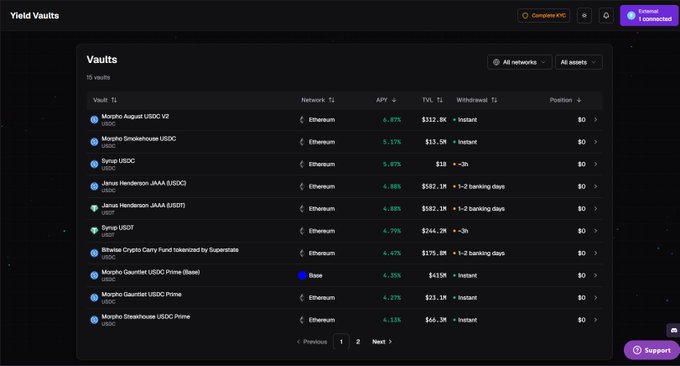The image size is (680, 366).
Task: Expand Morpho August USDC V2 row chevron
Action: [x=595, y=120]
